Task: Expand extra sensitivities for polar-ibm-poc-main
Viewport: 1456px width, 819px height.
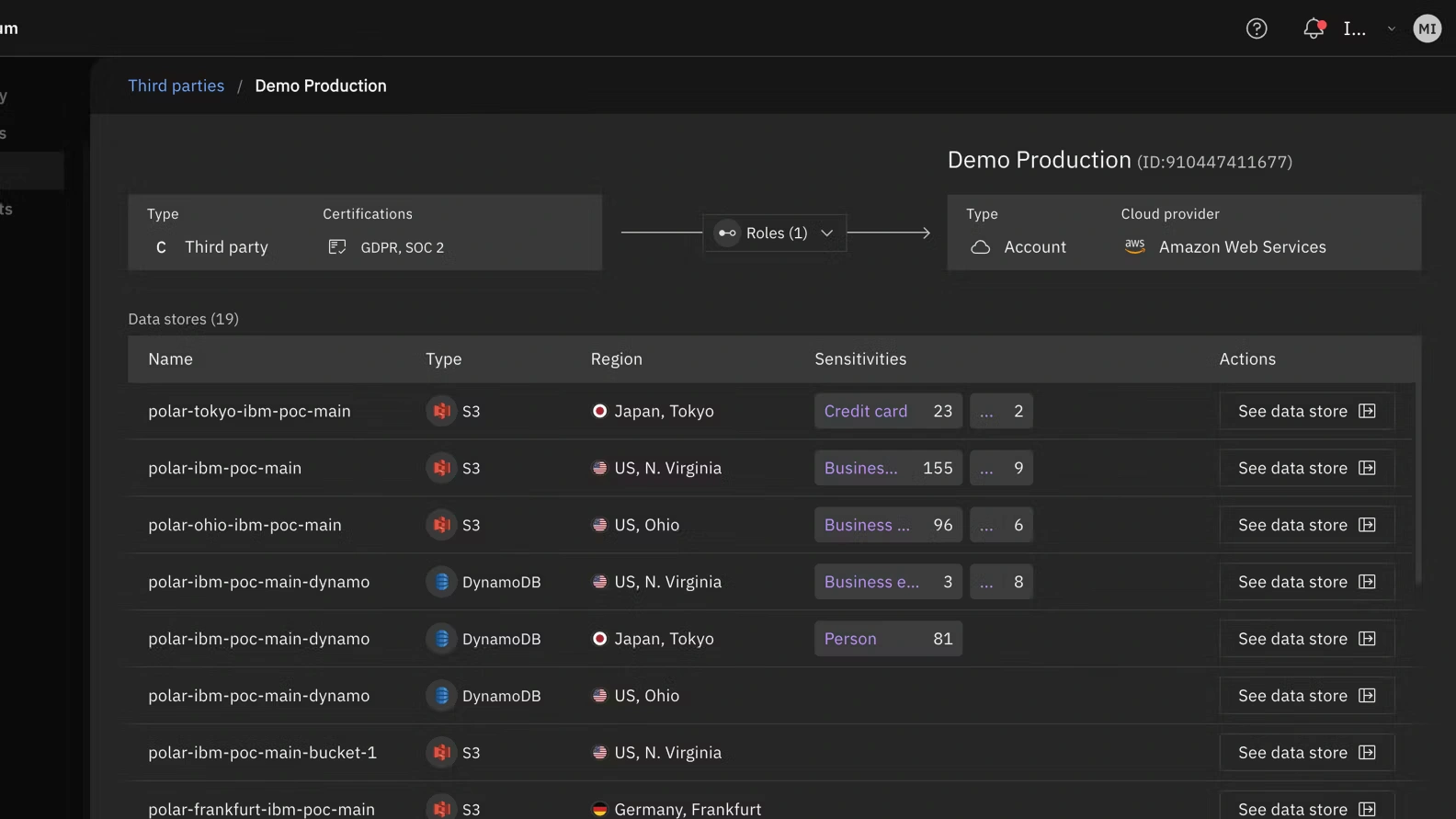Action: 1001,468
